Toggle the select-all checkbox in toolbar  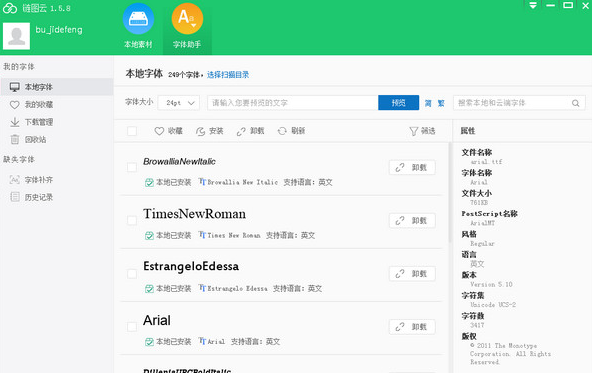(132, 131)
